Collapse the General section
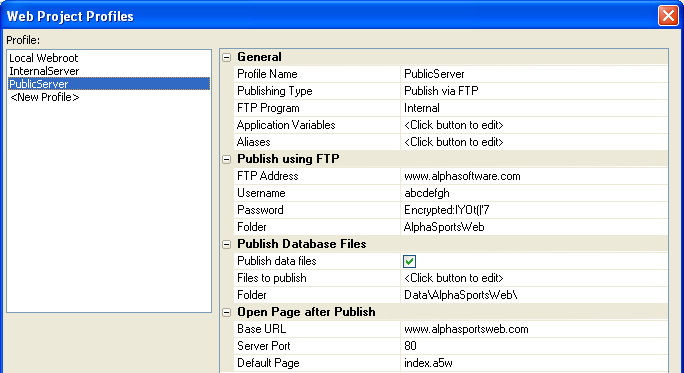 pos(226,57)
